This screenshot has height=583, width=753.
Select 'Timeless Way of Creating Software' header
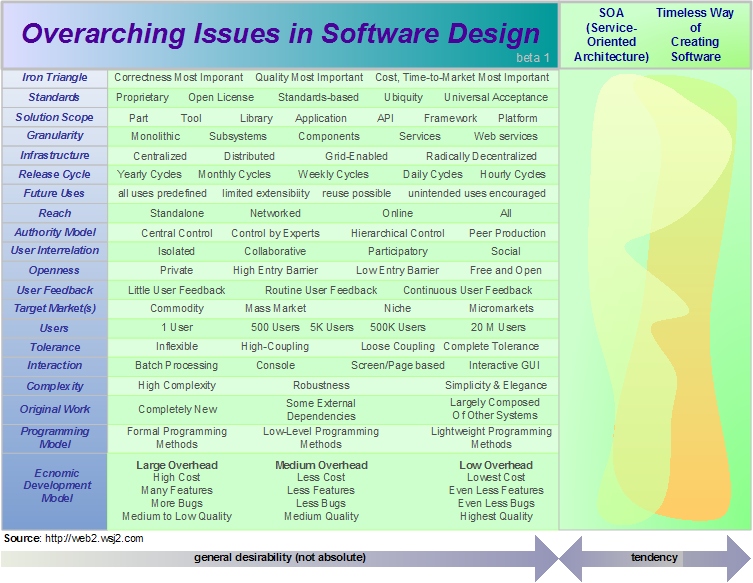(695, 35)
